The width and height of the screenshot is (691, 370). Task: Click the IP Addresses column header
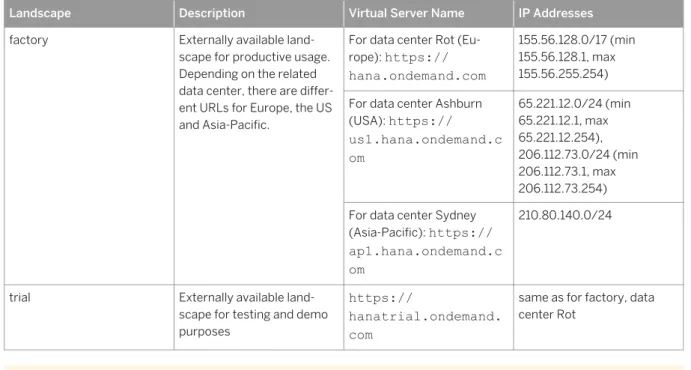point(598,14)
